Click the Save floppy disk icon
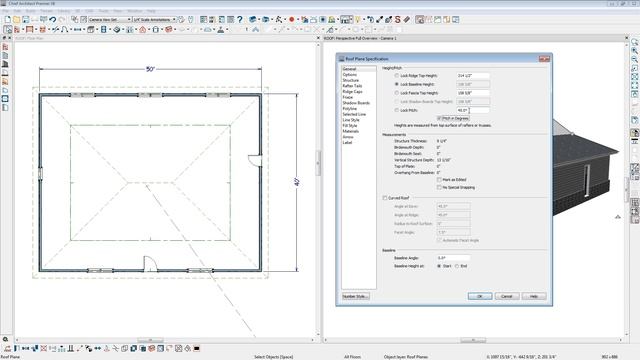 (25, 20)
